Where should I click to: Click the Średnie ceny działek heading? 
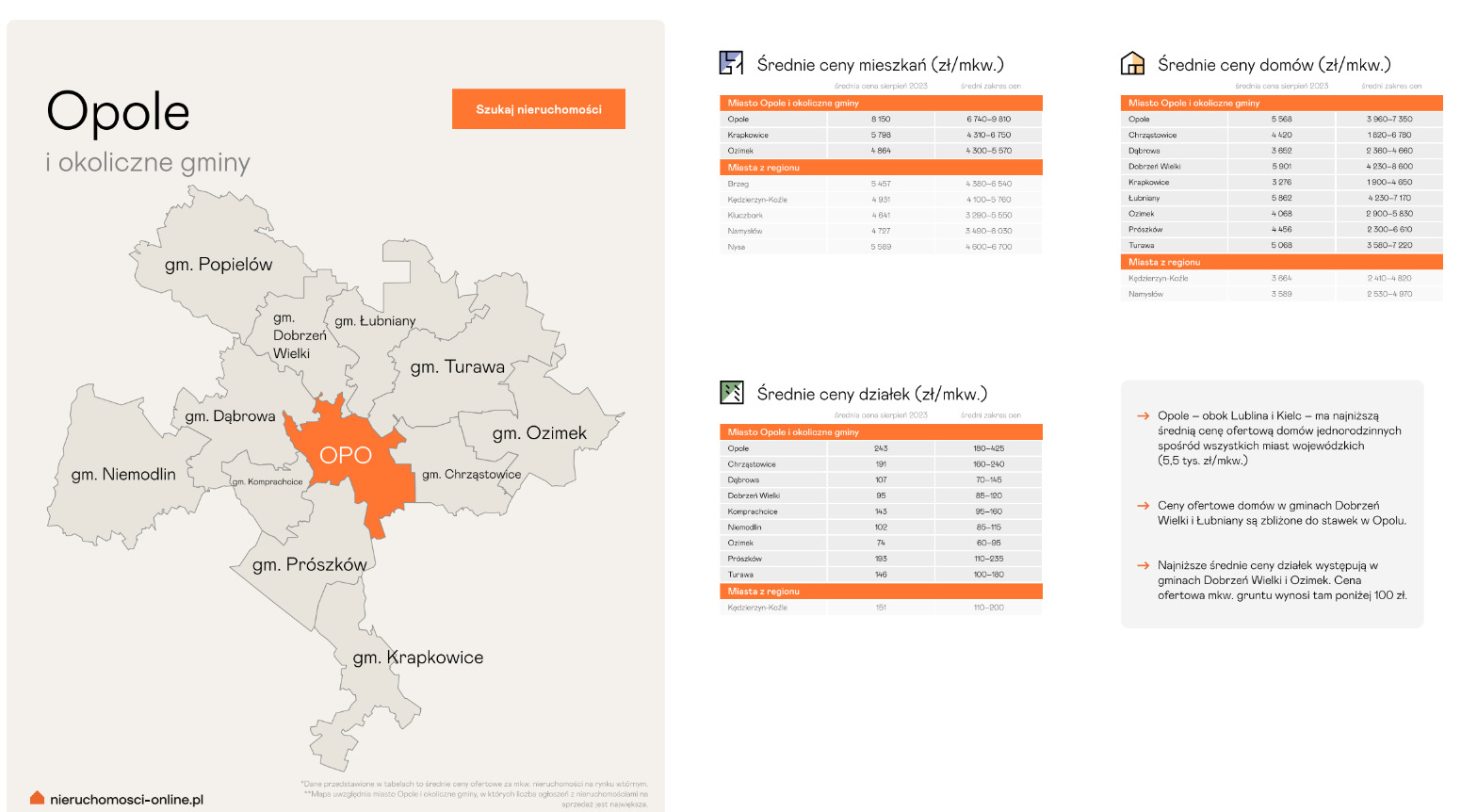(871, 394)
